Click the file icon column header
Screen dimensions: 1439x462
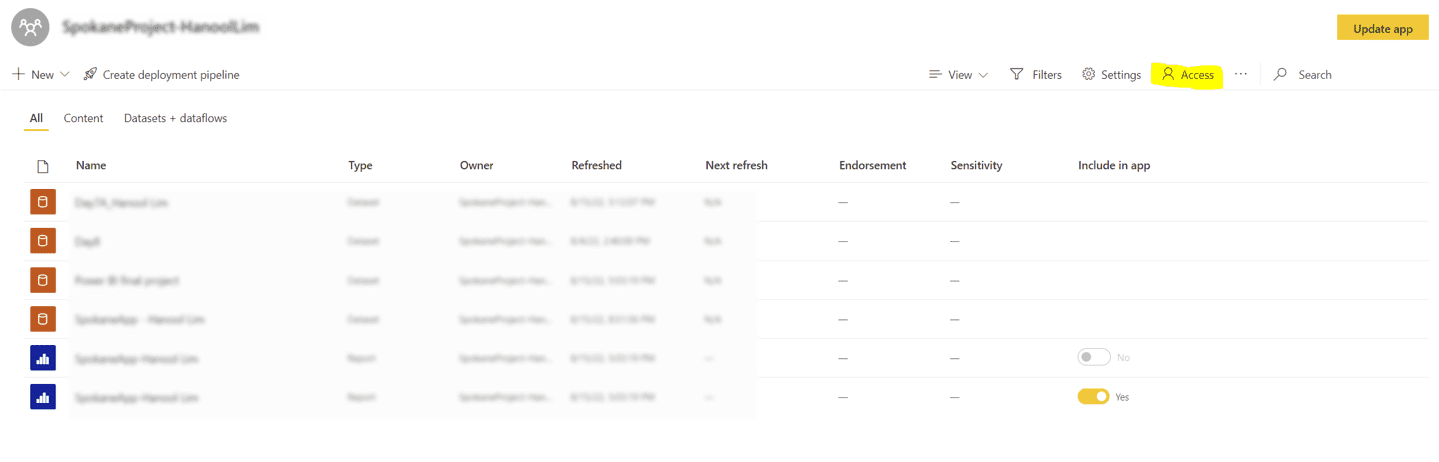click(x=42, y=166)
